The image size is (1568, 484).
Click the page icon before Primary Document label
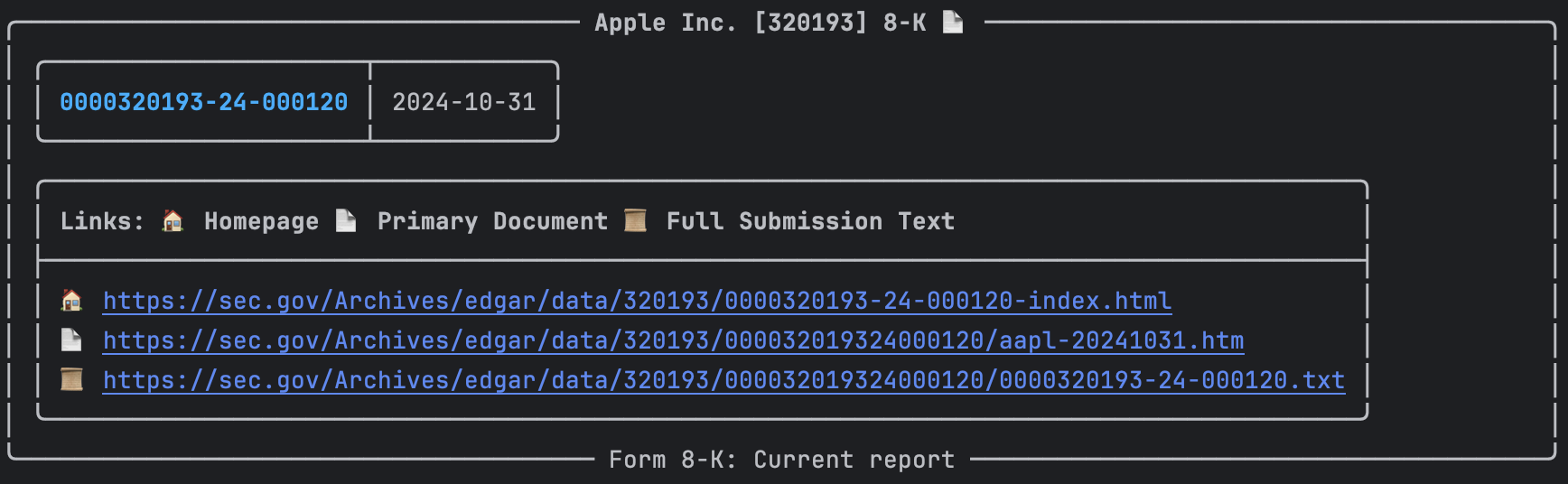pyautogui.click(x=346, y=220)
